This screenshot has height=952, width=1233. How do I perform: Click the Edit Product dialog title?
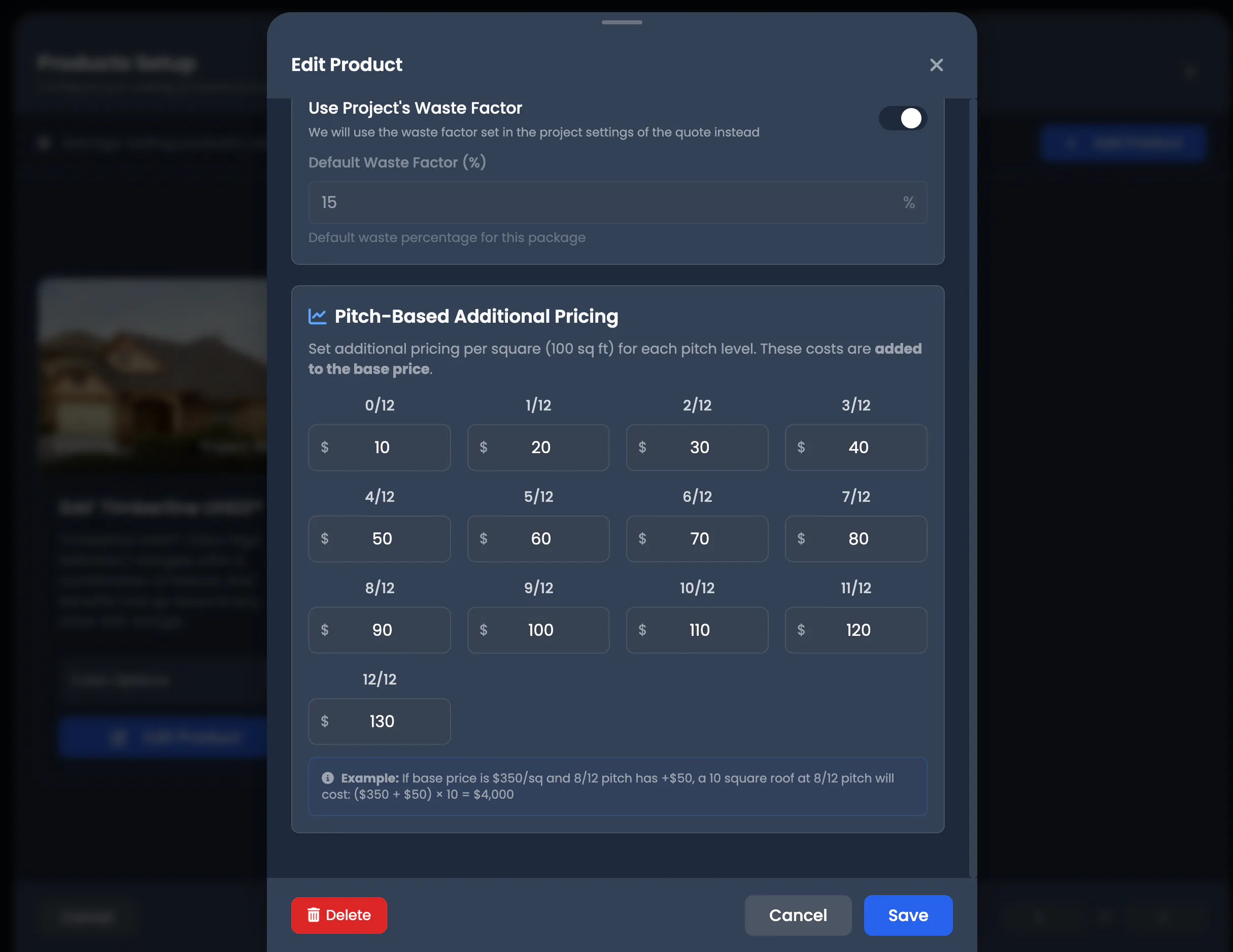point(347,65)
